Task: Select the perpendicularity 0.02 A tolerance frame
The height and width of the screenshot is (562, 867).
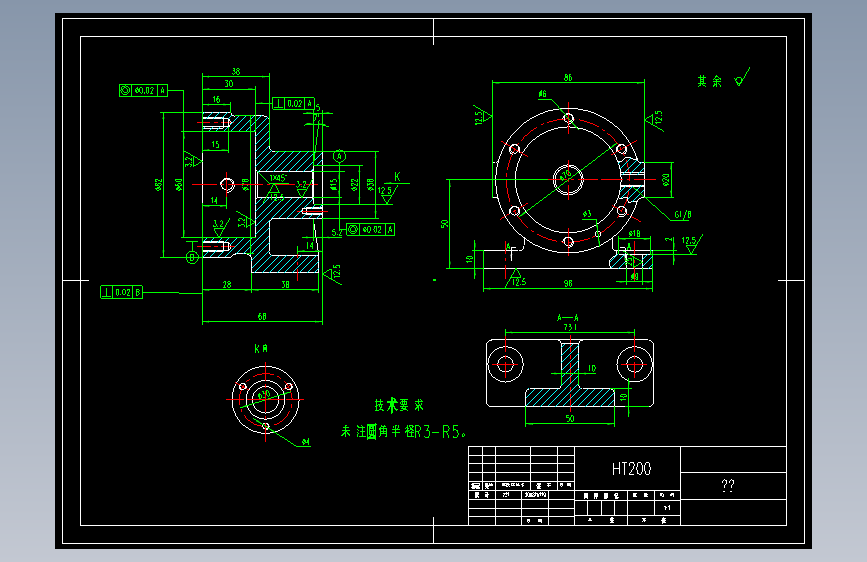Action: point(294,103)
